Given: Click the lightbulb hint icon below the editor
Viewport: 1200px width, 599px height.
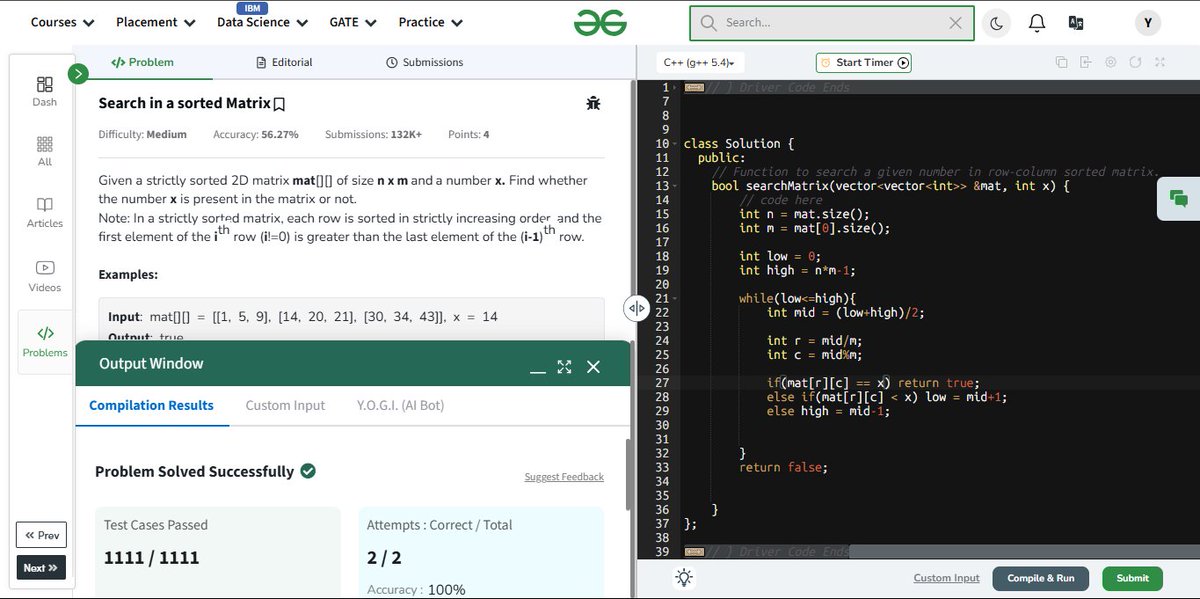Looking at the screenshot, I should 684,577.
